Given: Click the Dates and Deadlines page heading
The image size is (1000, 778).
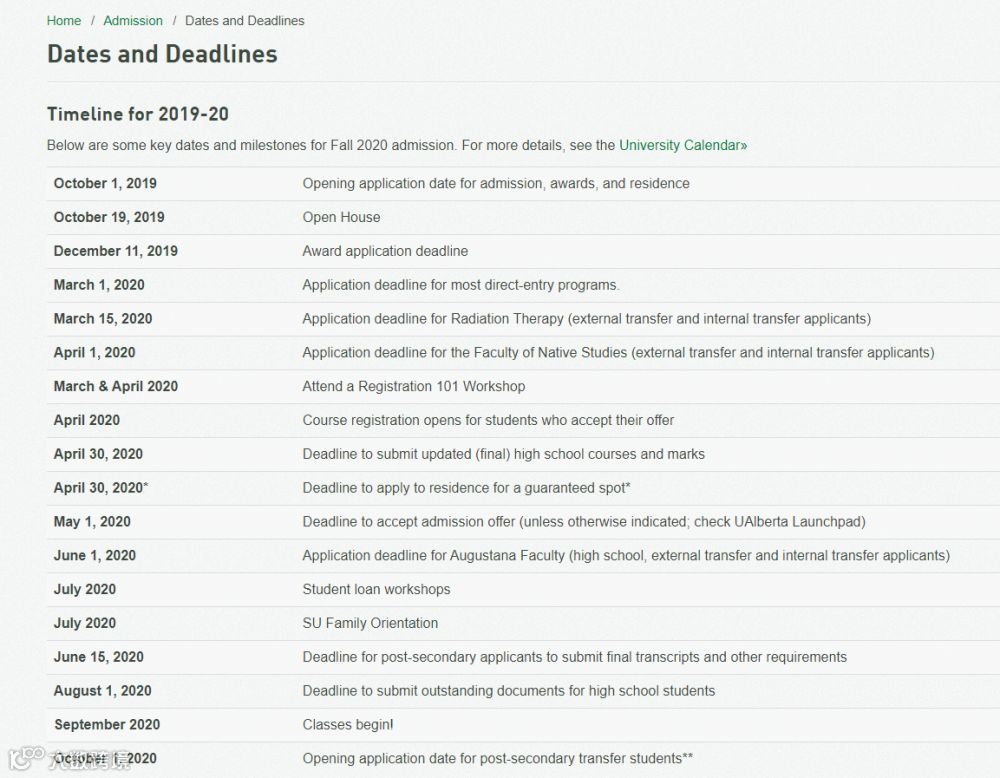Looking at the screenshot, I should coord(163,54).
